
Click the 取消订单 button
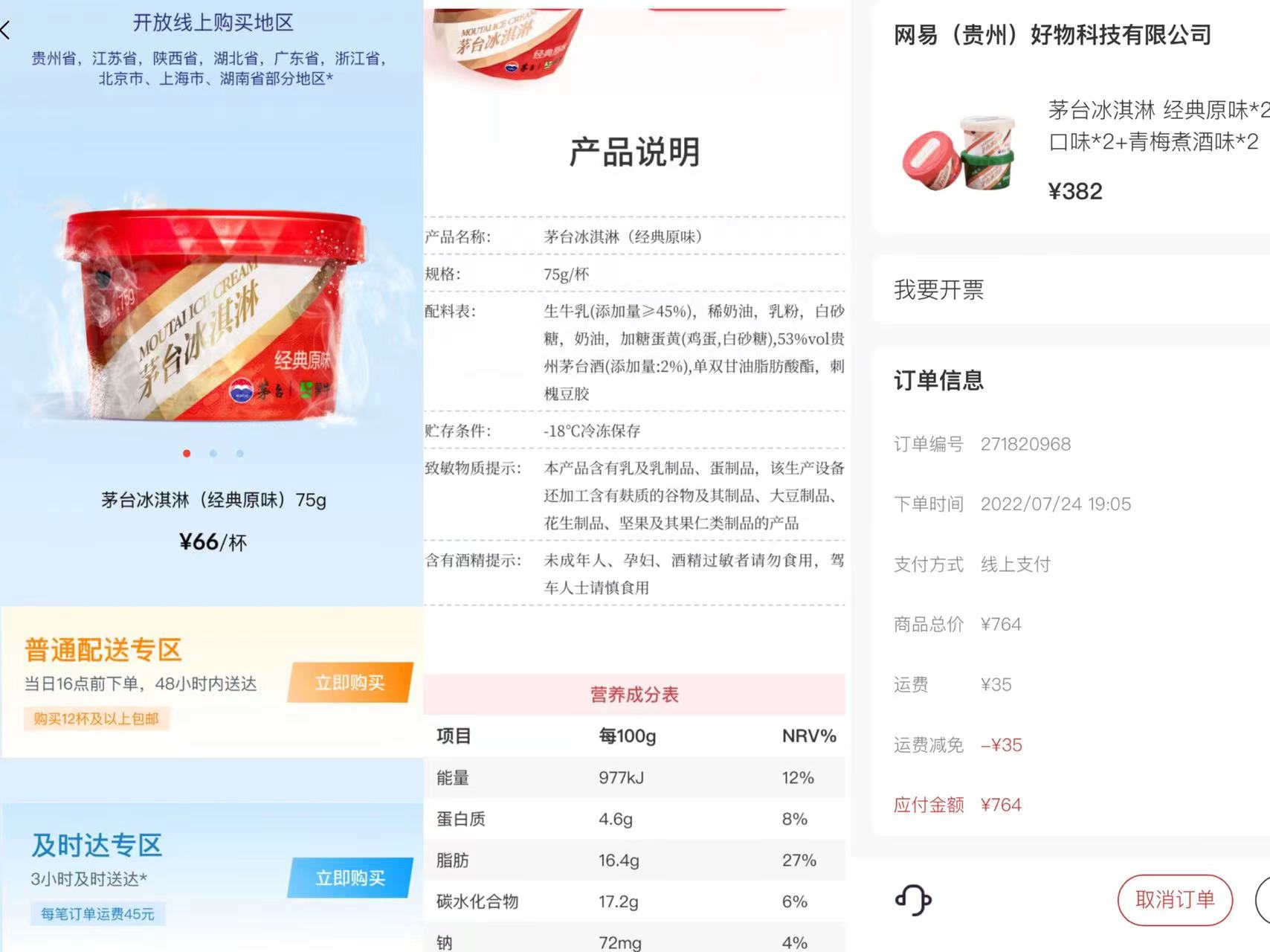(x=1175, y=900)
